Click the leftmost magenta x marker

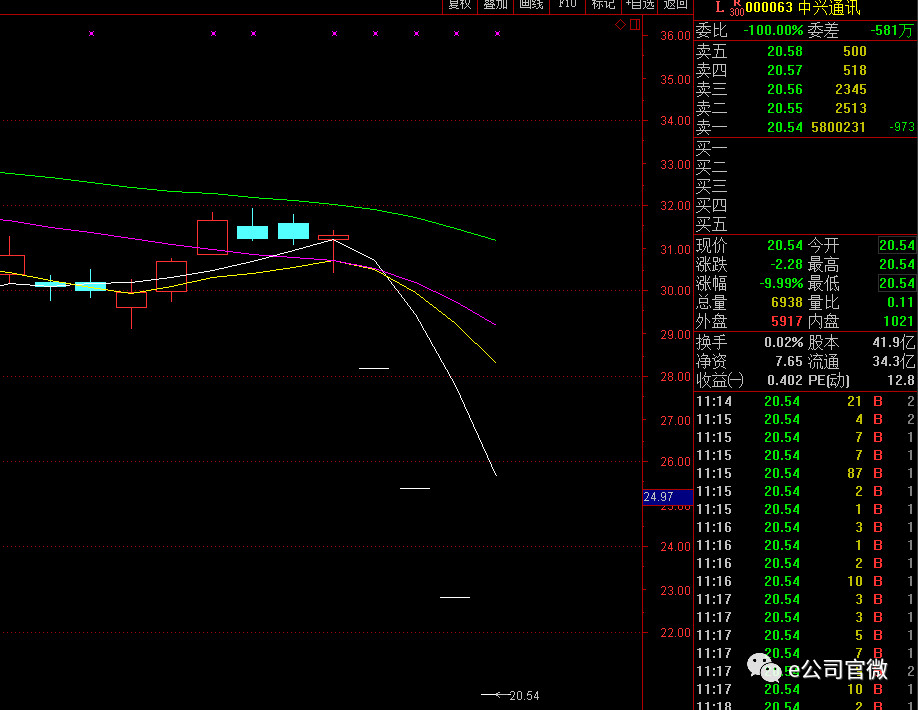click(91, 34)
